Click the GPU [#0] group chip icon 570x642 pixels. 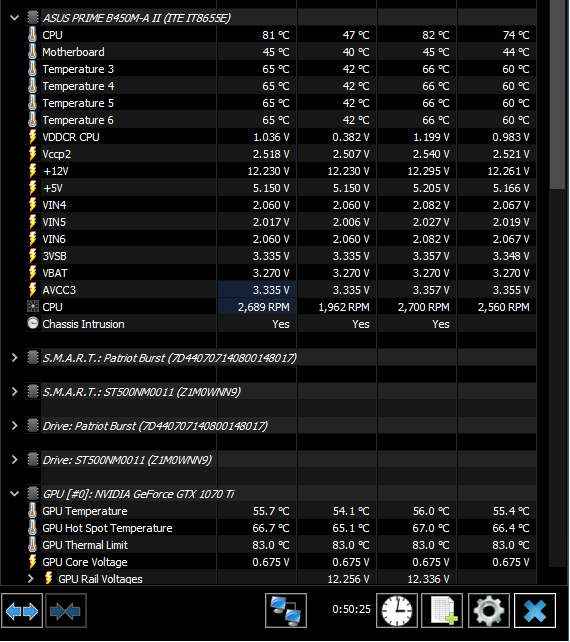(33, 494)
